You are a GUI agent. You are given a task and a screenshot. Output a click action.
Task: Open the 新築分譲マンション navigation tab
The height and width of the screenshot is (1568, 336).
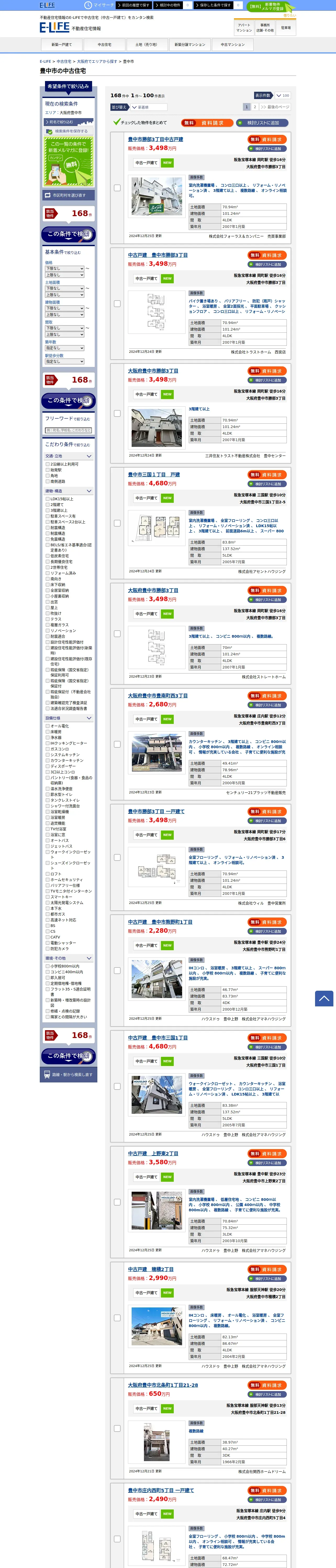pyautogui.click(x=190, y=44)
